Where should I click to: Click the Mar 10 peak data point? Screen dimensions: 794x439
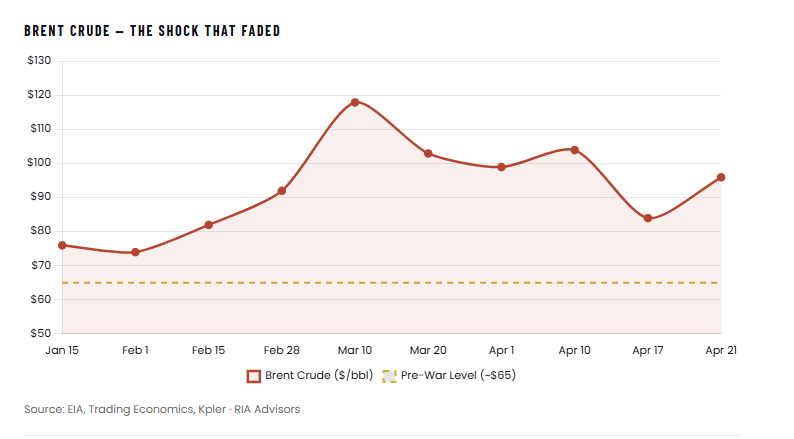click(x=355, y=102)
